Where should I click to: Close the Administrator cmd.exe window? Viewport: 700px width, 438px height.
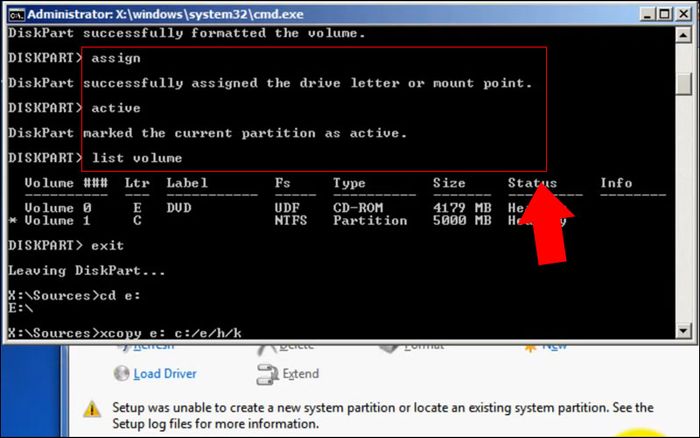click(x=682, y=15)
